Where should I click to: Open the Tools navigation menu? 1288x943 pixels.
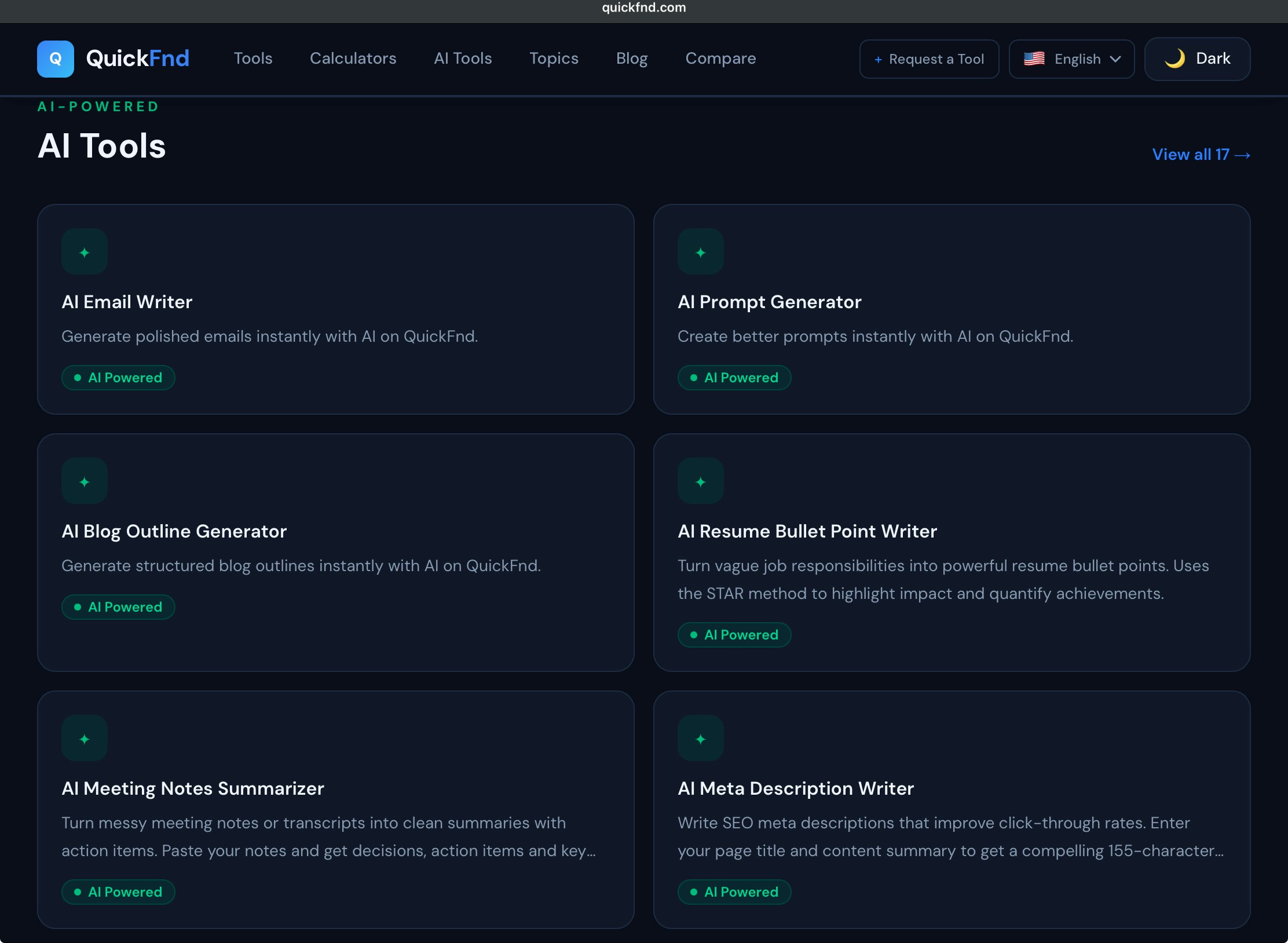253,59
